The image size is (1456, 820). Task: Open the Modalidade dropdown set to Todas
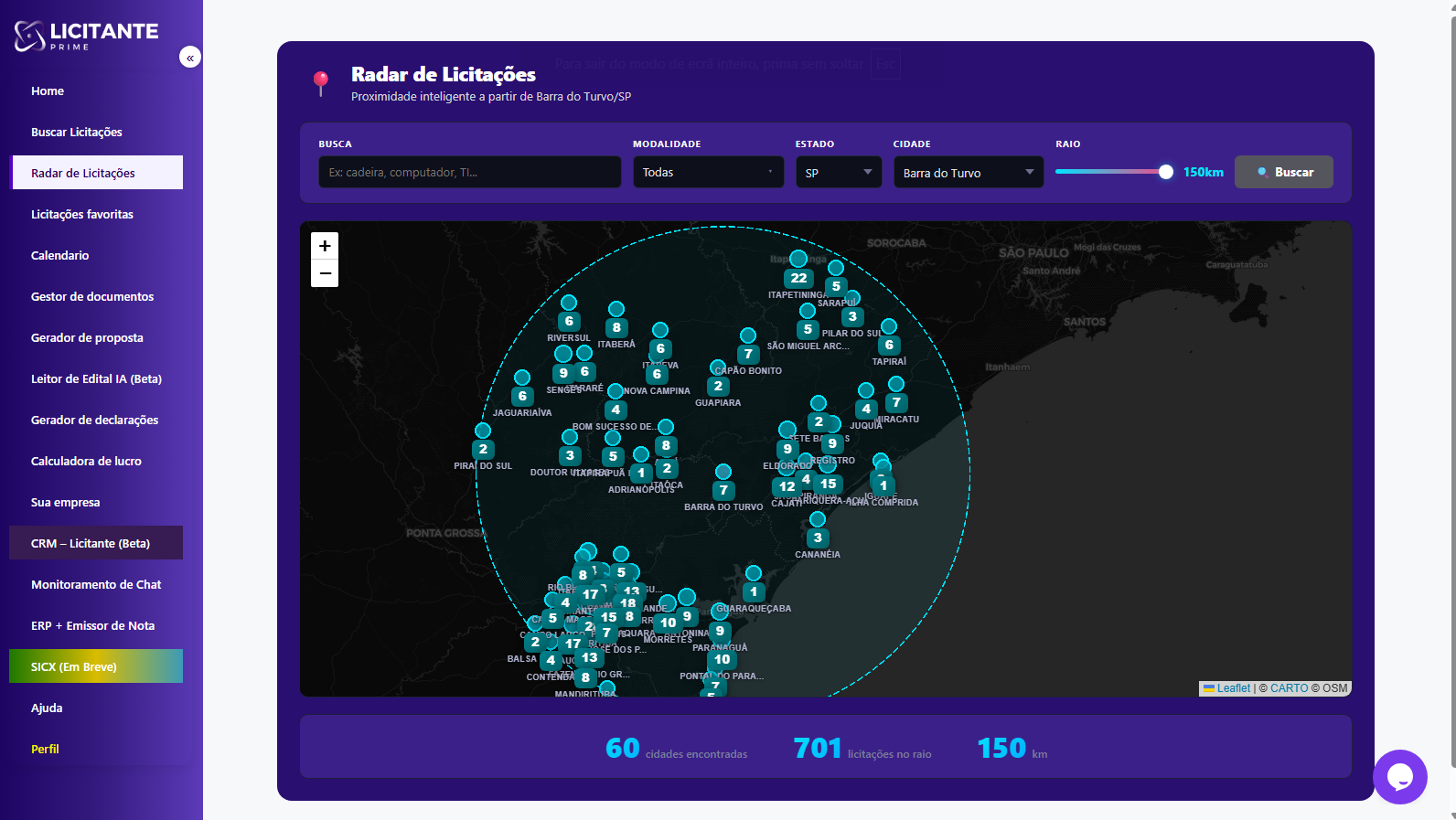pyautogui.click(x=708, y=172)
